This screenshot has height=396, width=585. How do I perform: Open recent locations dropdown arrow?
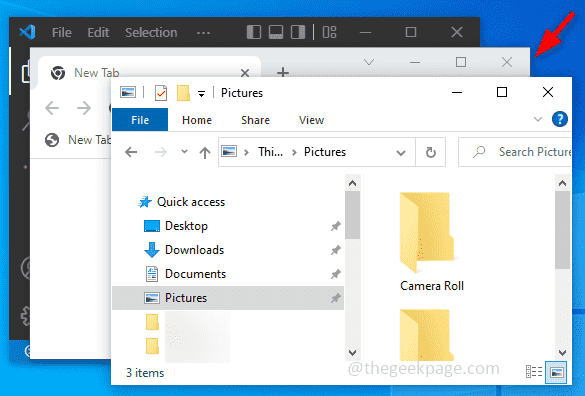(184, 151)
